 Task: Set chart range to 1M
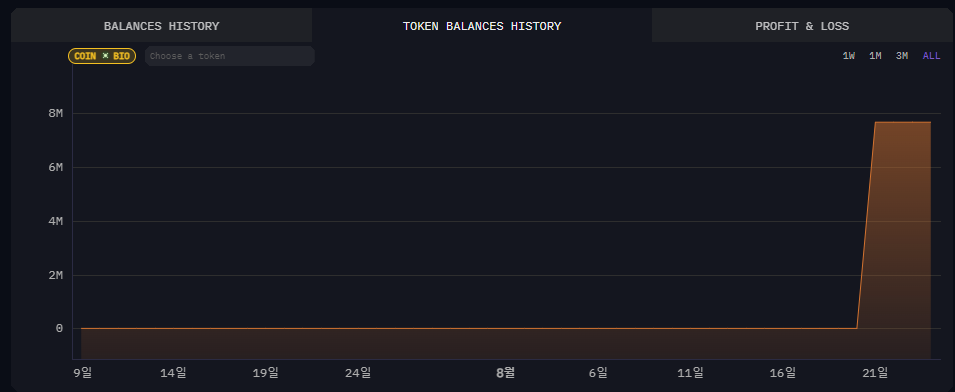(x=875, y=56)
